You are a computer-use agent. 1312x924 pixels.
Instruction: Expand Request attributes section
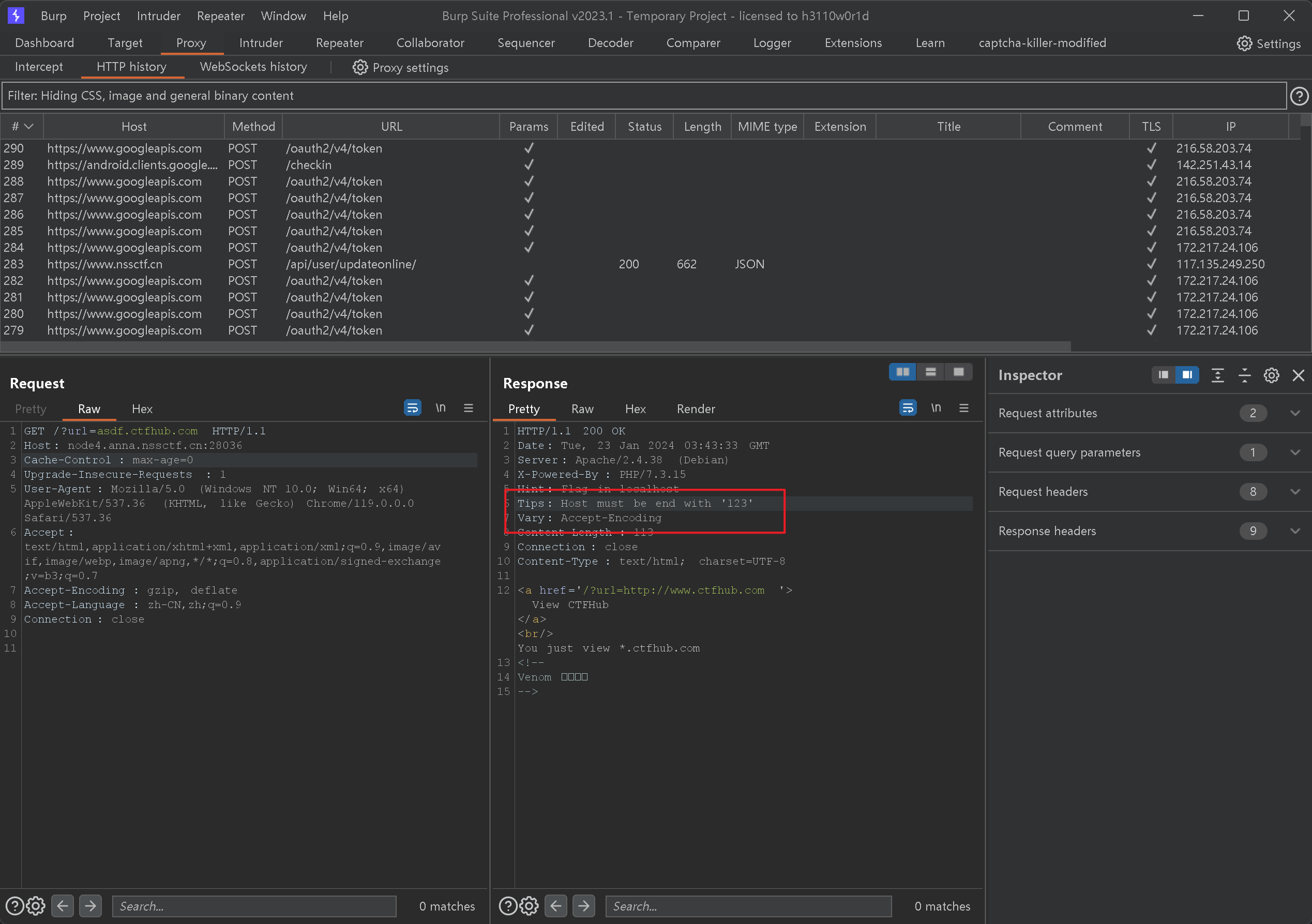click(x=1294, y=413)
